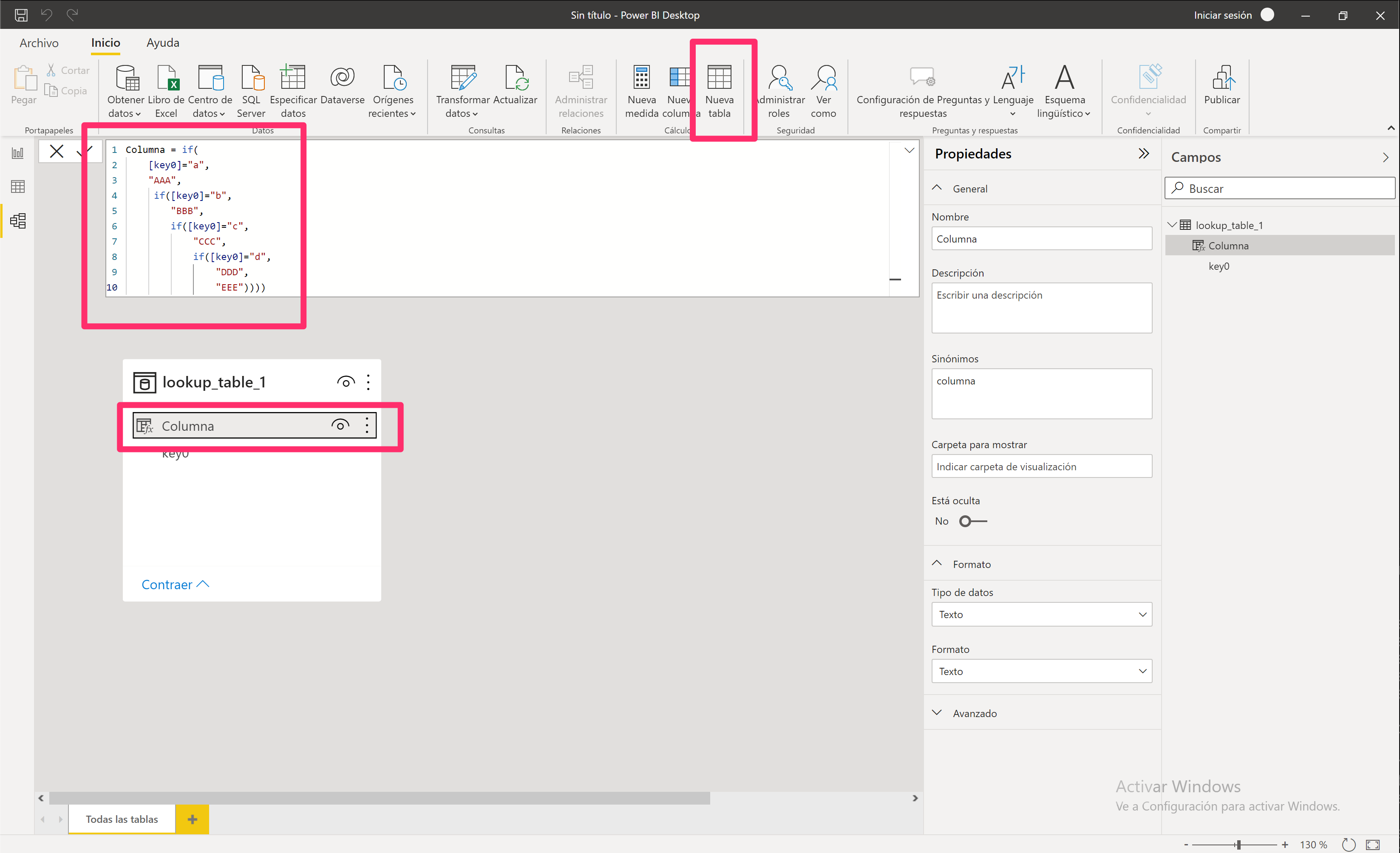The width and height of the screenshot is (1400, 853).
Task: Click Publicar icon
Action: (x=1222, y=78)
